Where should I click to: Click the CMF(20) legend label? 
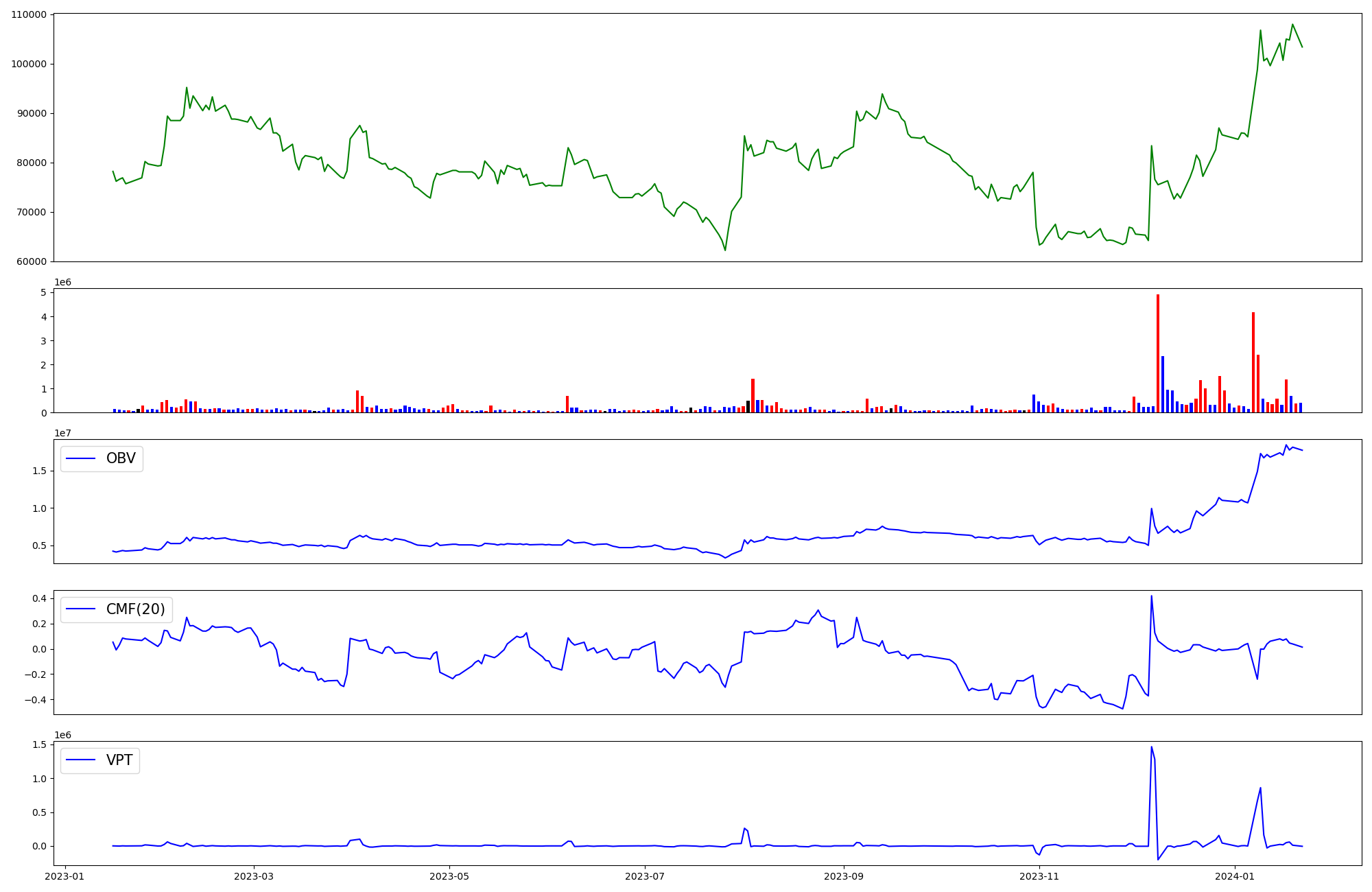click(x=135, y=609)
